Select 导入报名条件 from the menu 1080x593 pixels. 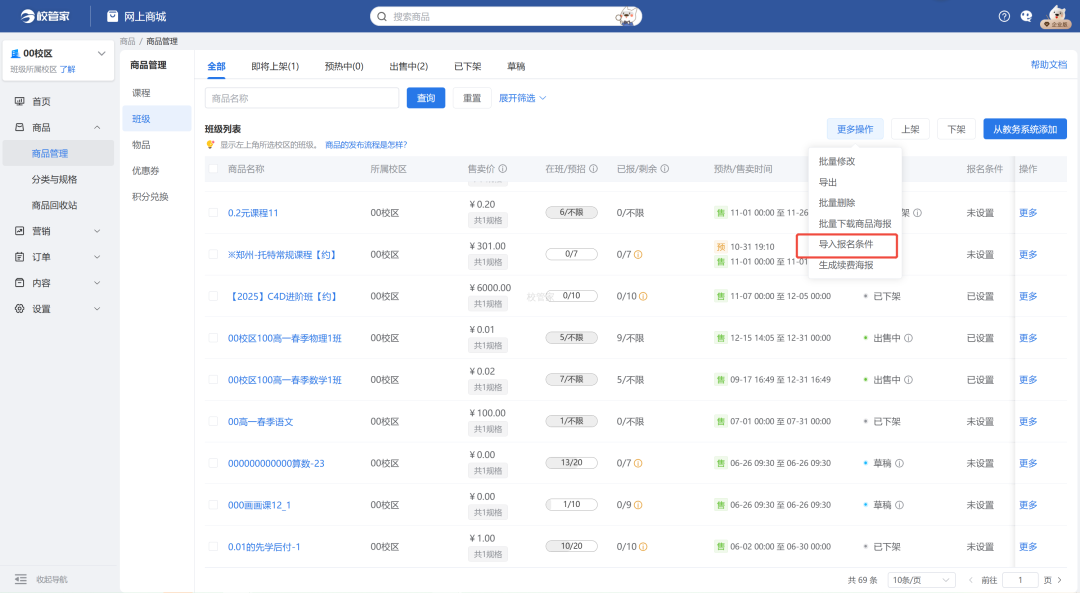(848, 247)
